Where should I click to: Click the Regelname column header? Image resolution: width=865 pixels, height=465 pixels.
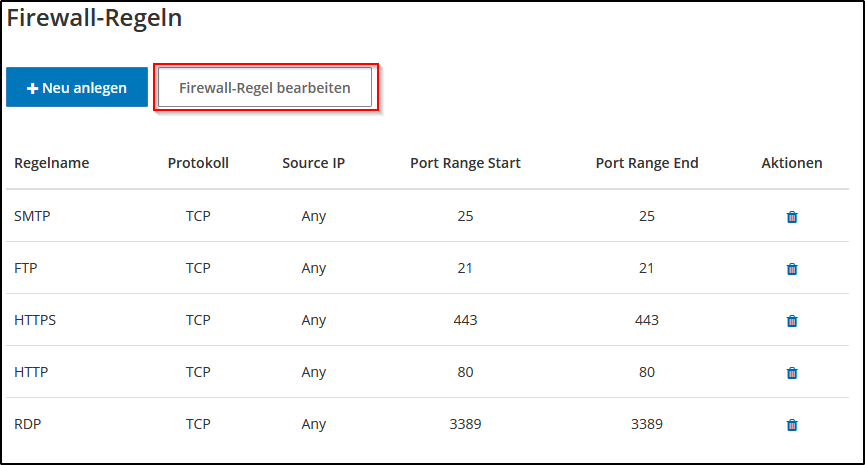click(52, 163)
